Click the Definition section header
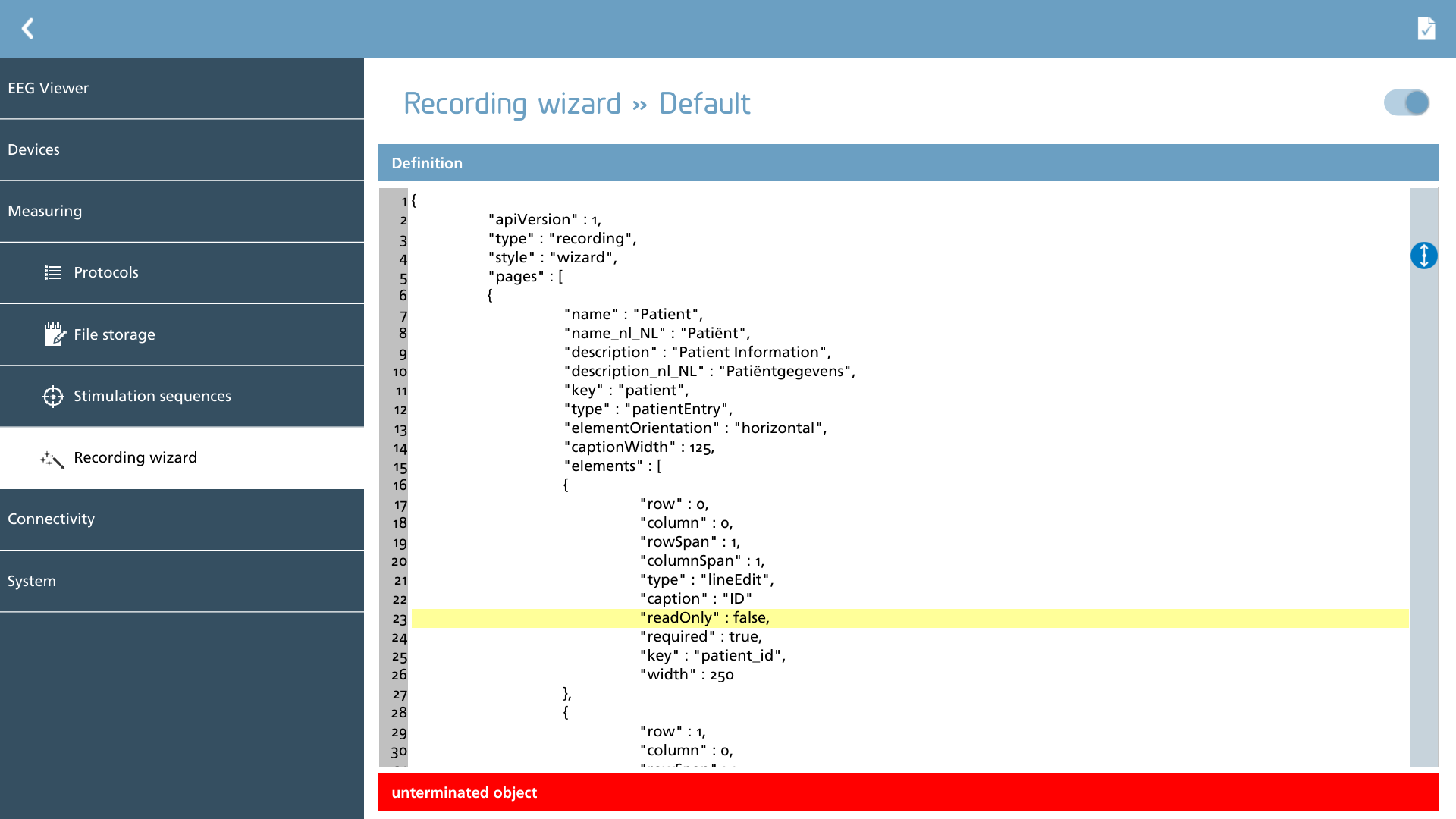The width and height of the screenshot is (1456, 819). (908, 163)
